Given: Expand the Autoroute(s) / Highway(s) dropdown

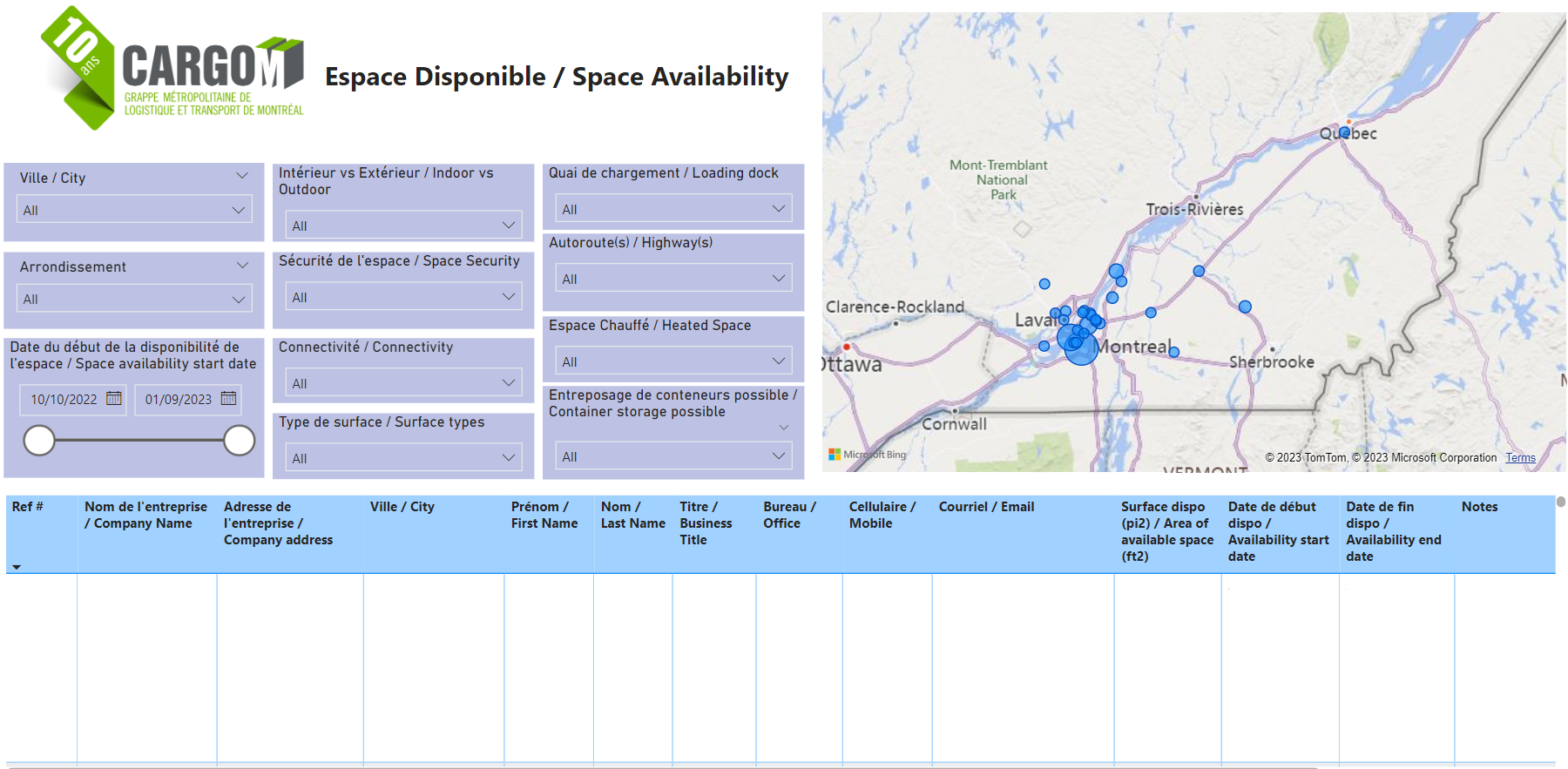Looking at the screenshot, I should pyautogui.click(x=672, y=279).
